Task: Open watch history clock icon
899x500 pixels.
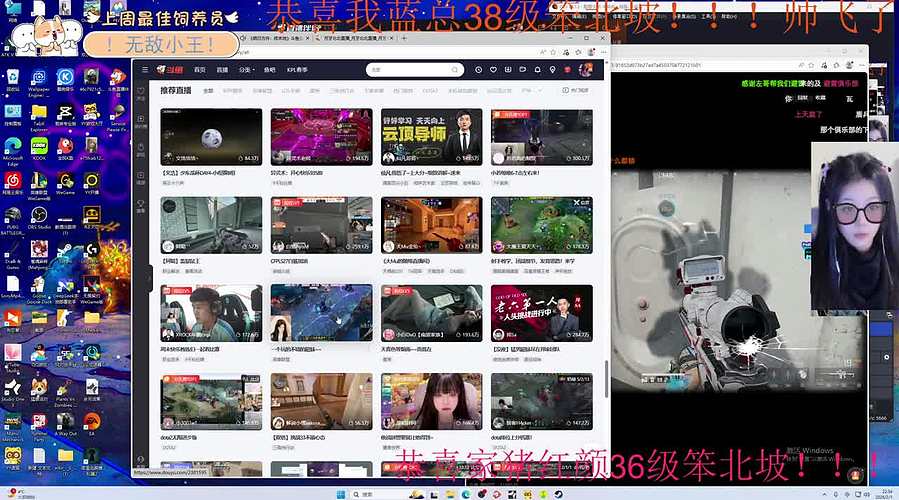Action: coord(479,69)
